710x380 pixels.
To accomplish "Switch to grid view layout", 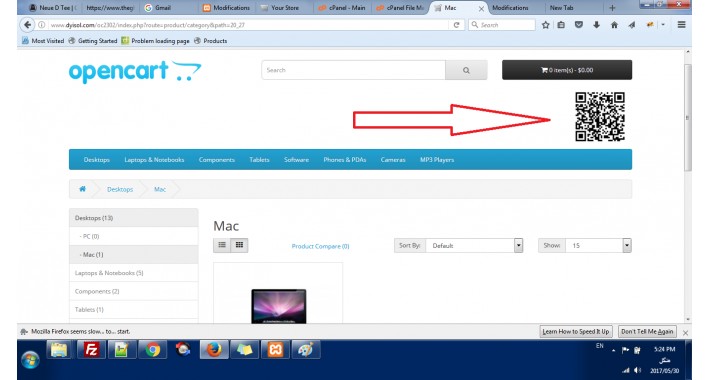I will pos(239,245).
